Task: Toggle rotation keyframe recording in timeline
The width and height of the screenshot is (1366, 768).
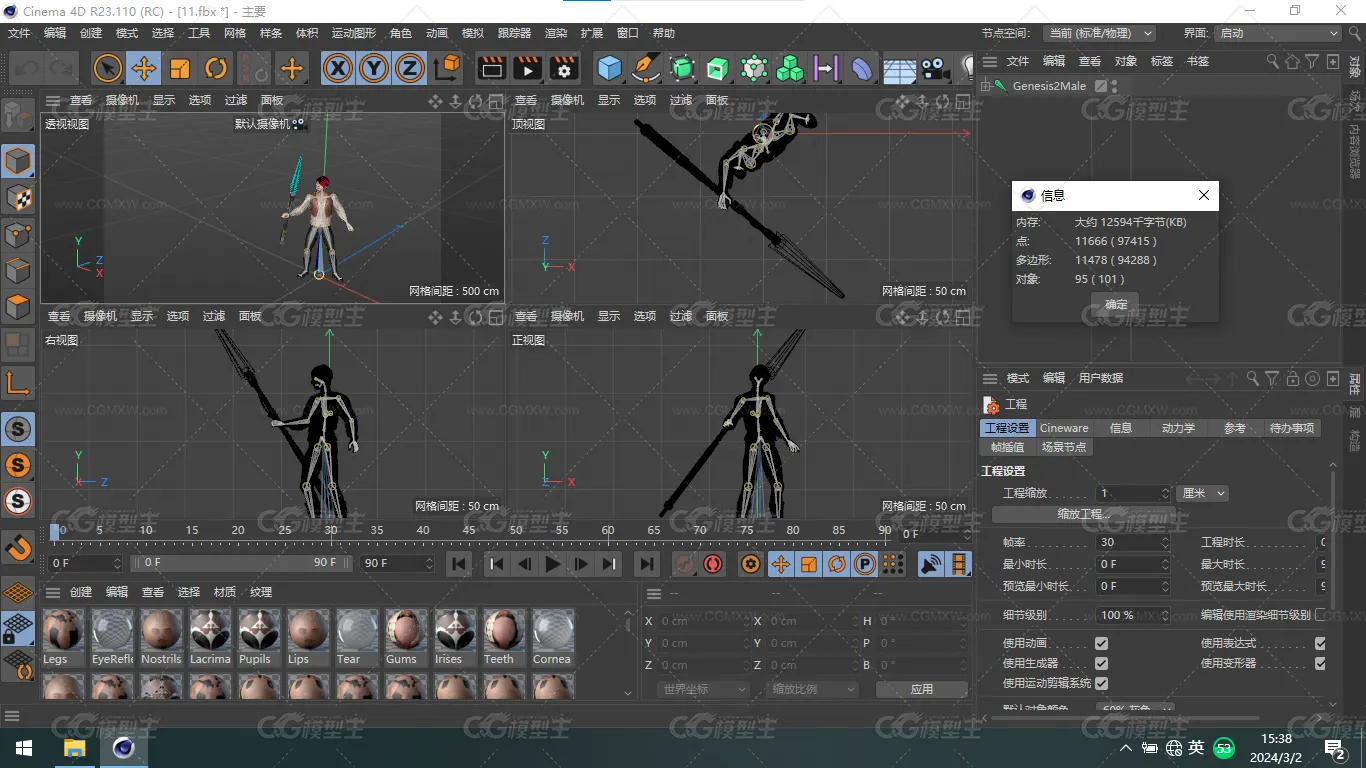Action: [x=836, y=564]
